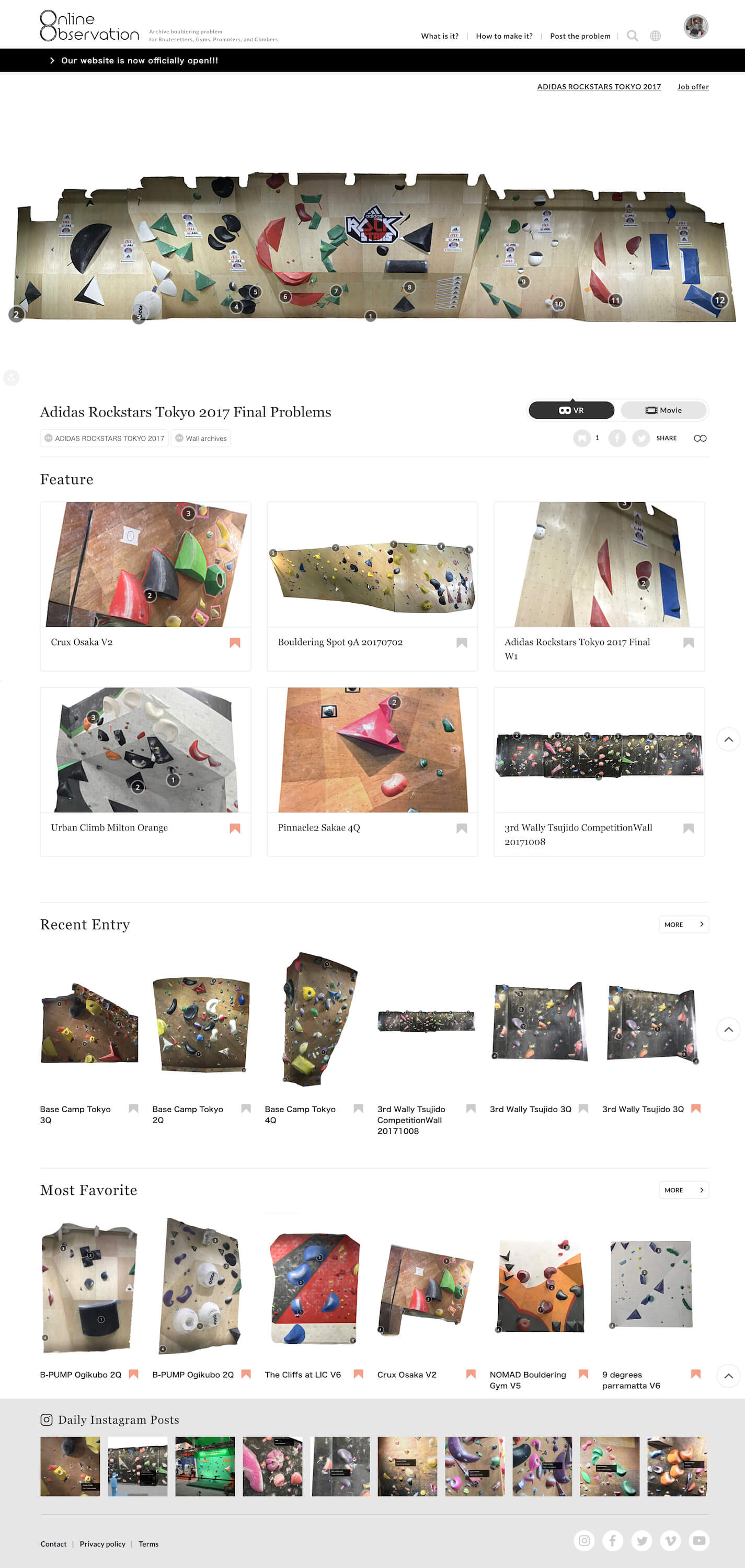745x1568 pixels.
Task: Click problem marker 12 on the wall
Action: tap(719, 300)
